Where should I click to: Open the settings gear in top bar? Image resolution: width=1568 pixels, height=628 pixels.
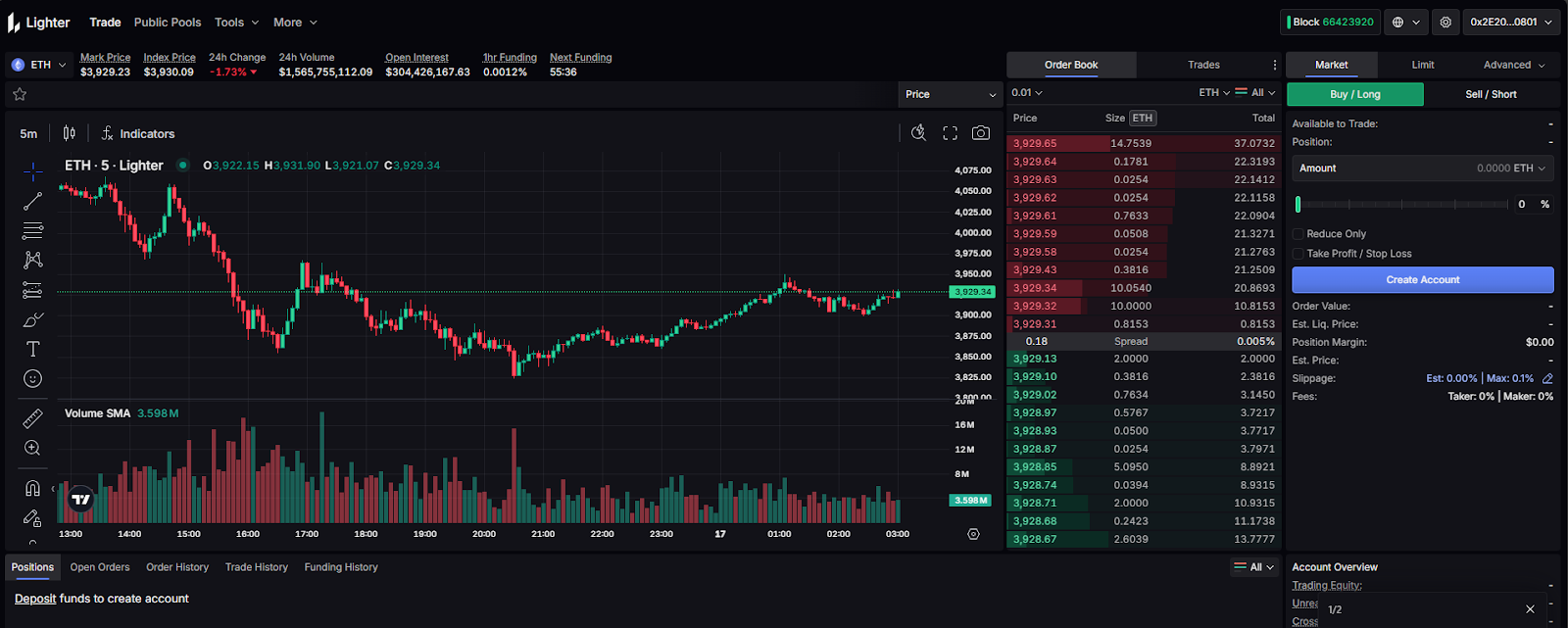(x=1445, y=22)
